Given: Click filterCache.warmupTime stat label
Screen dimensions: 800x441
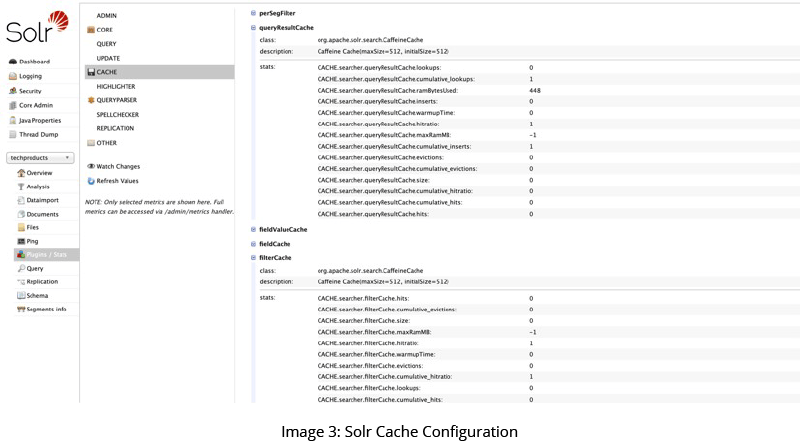Looking at the screenshot, I should (x=377, y=354).
